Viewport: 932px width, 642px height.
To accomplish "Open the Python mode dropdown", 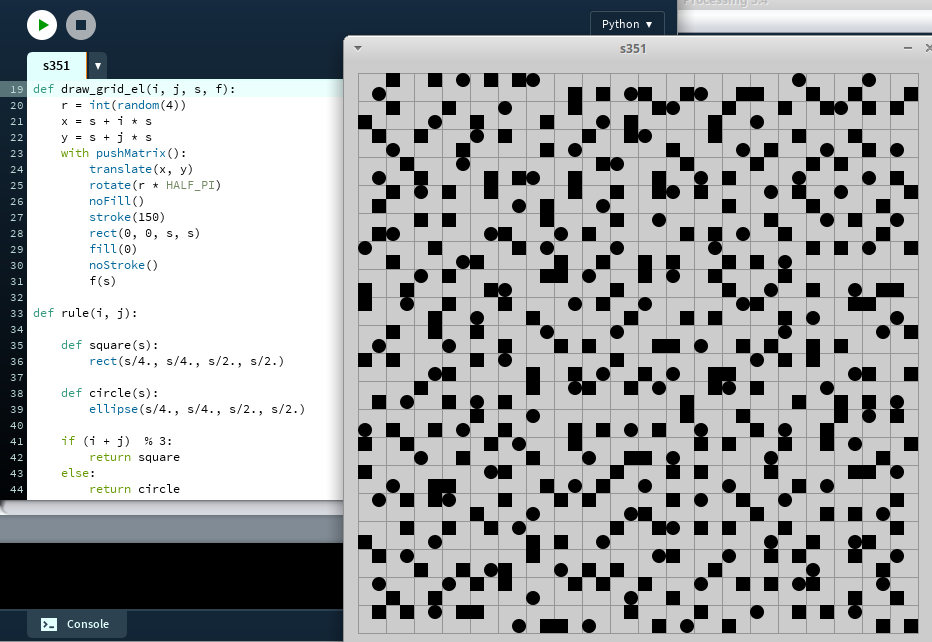I will 627,24.
